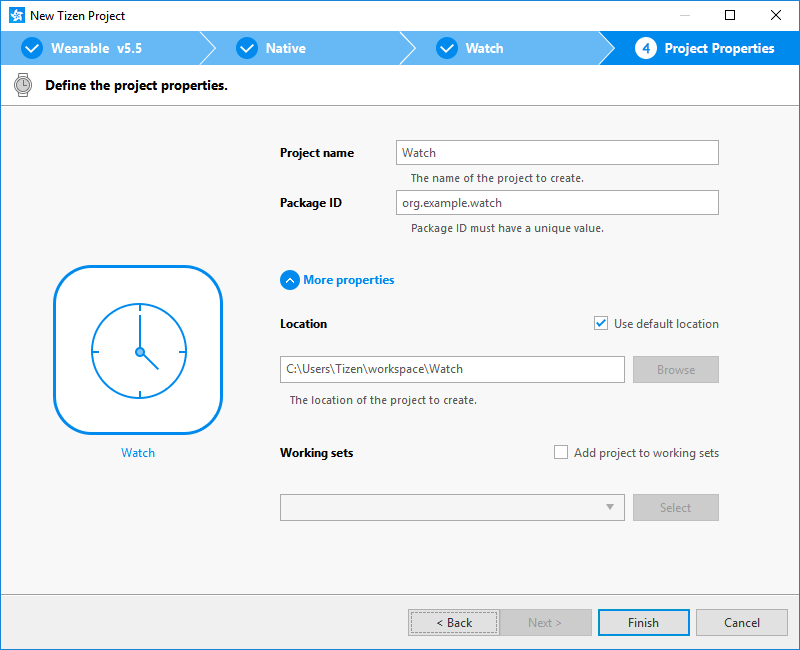Uncheck the Use default location checkbox
Image resolution: width=800 pixels, height=650 pixels.
pyautogui.click(x=601, y=323)
